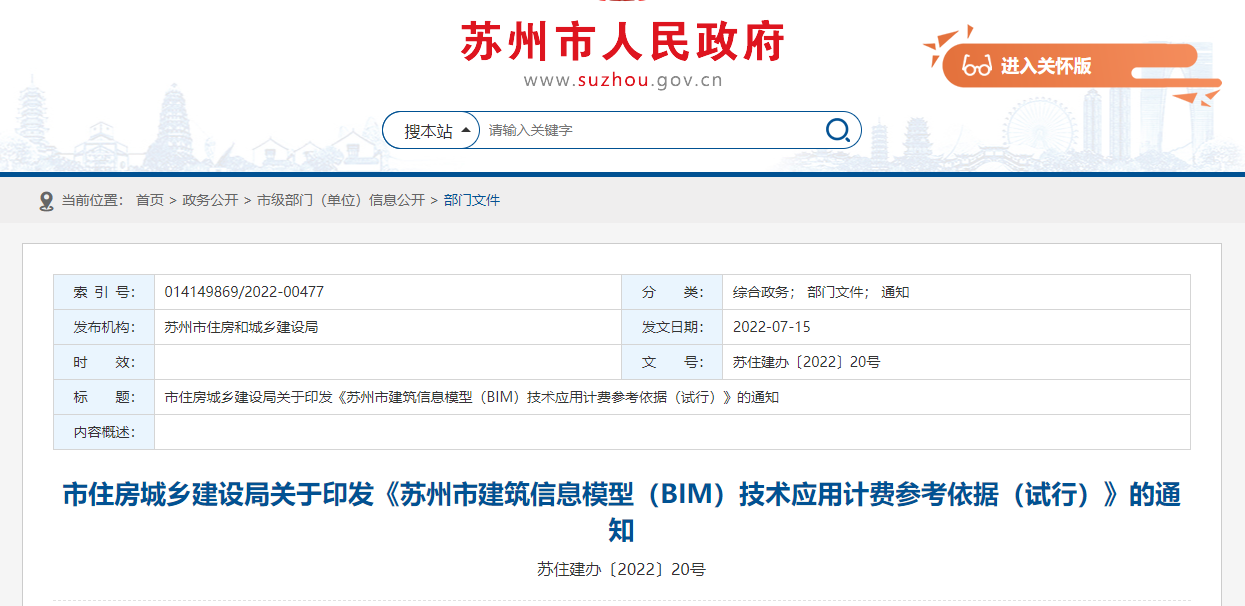Click the title row text in info table
Viewport: 1245px width, 606px height.
point(471,397)
